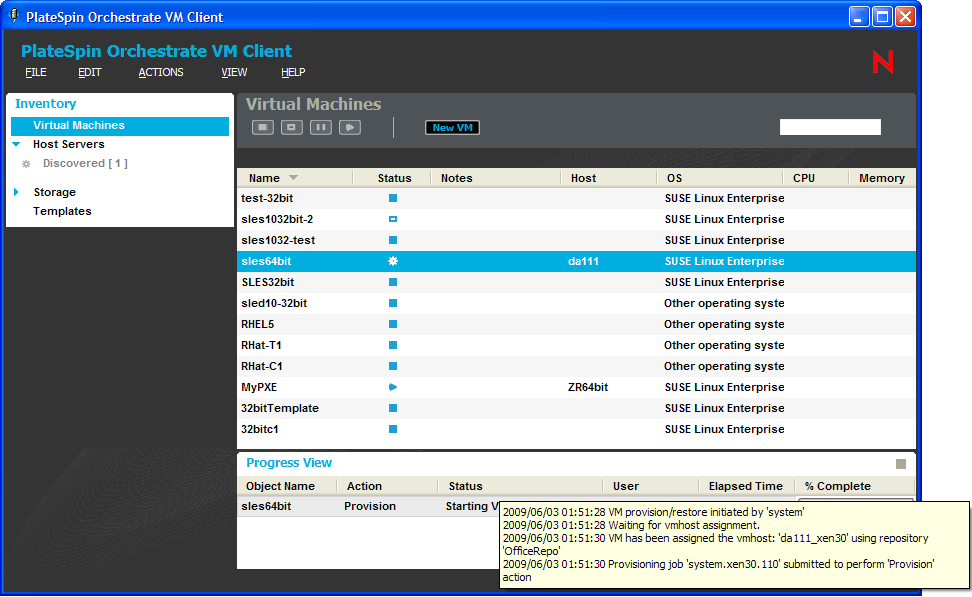Click the running play status icon of MyPXE
The width and height of the screenshot is (972, 597).
point(393,387)
